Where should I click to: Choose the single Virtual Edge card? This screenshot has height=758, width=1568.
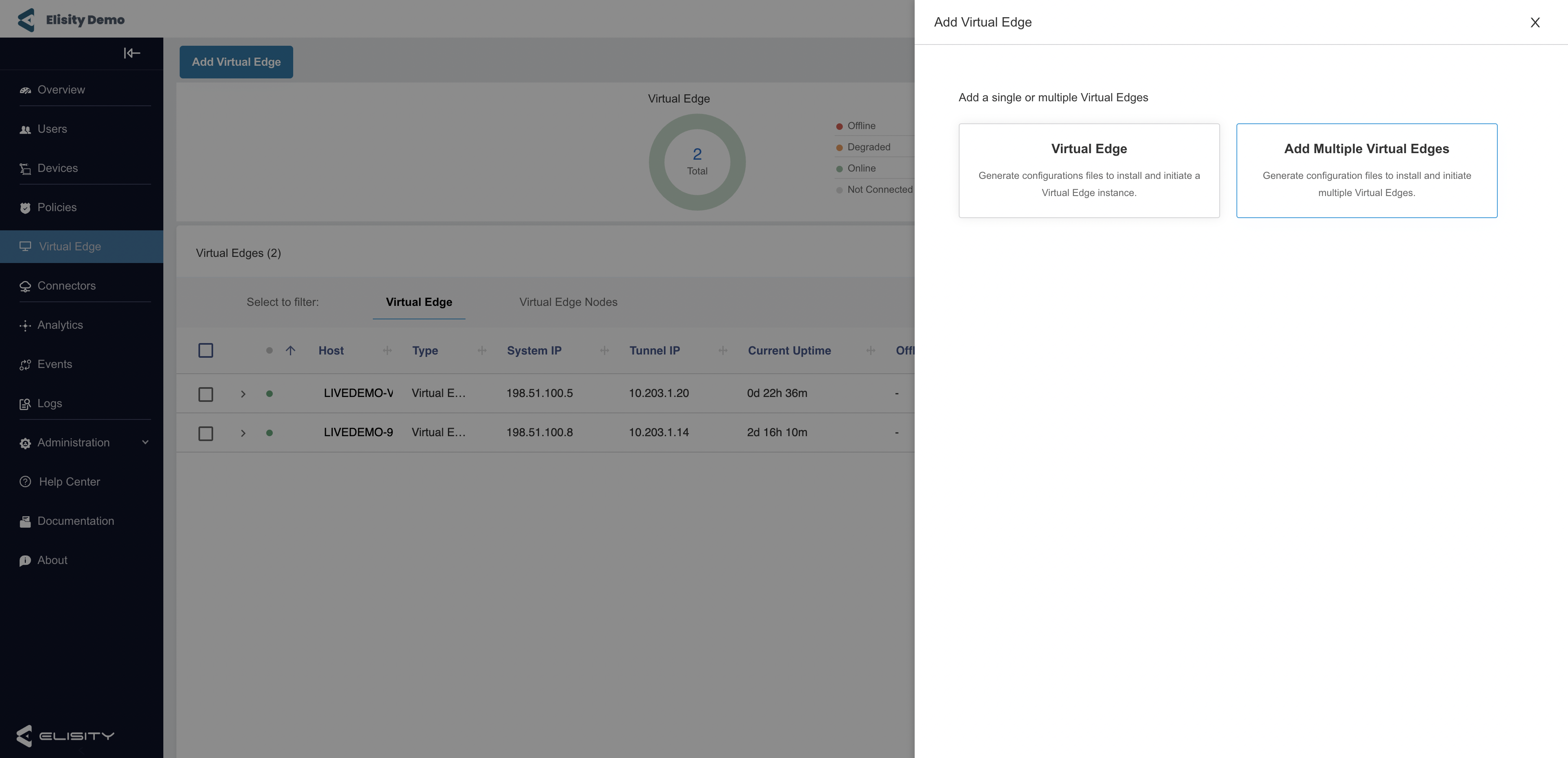1088,170
